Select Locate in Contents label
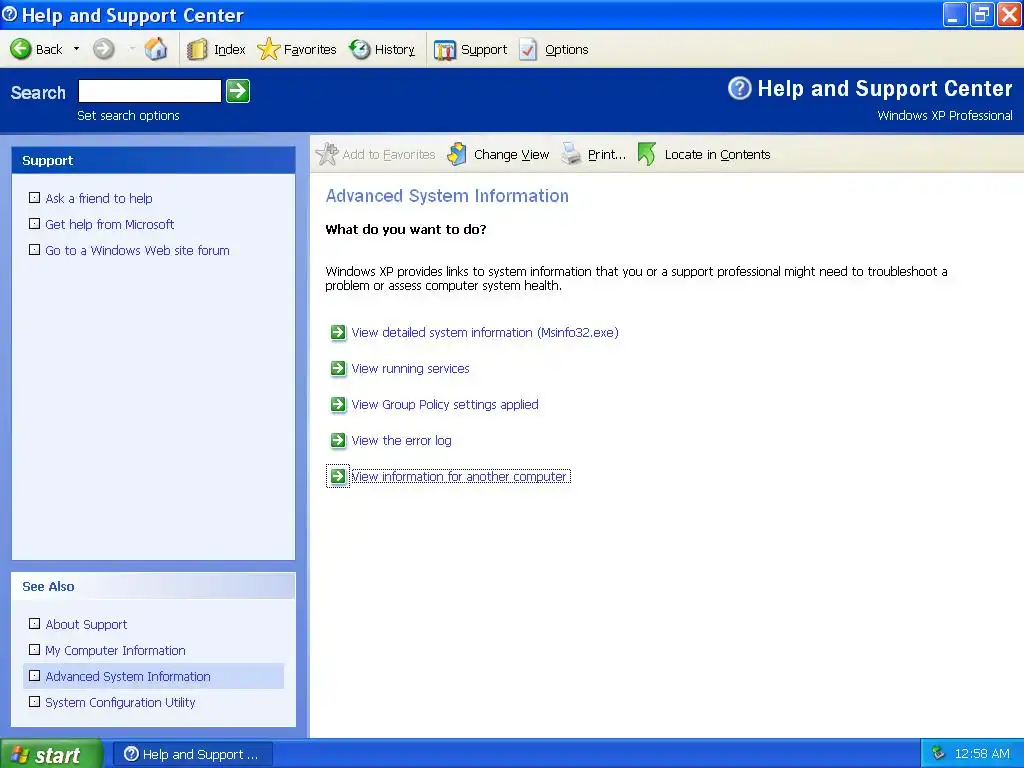This screenshot has height=768, width=1024. 717,155
